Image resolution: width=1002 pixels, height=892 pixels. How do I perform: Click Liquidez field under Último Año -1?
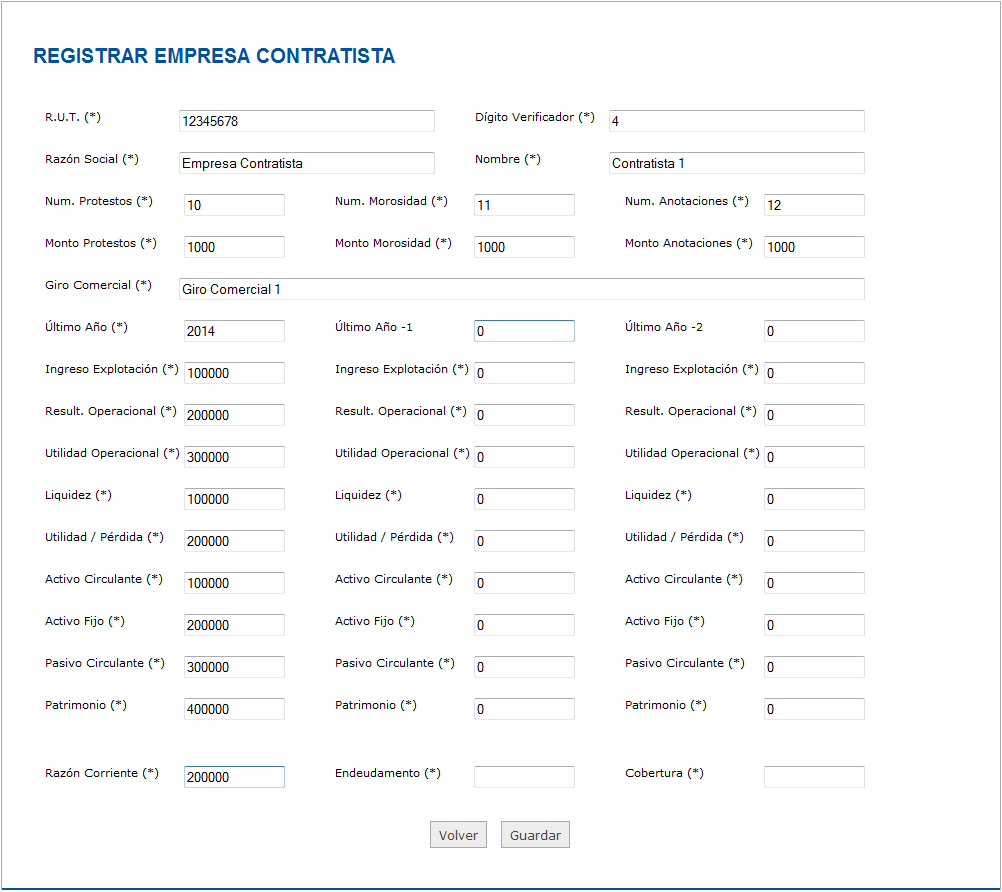[x=524, y=499]
